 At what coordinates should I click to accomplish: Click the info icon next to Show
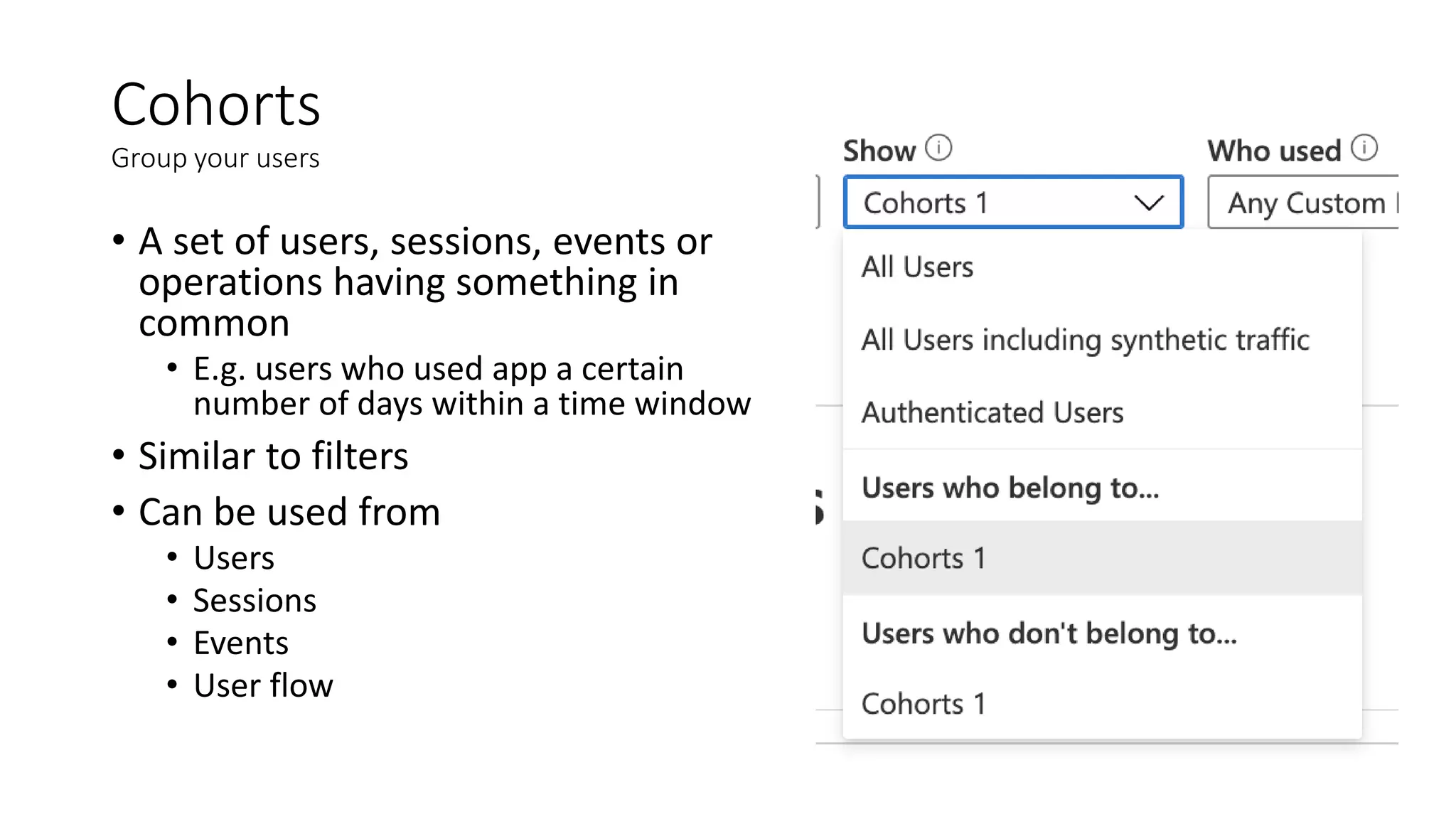[x=938, y=148]
